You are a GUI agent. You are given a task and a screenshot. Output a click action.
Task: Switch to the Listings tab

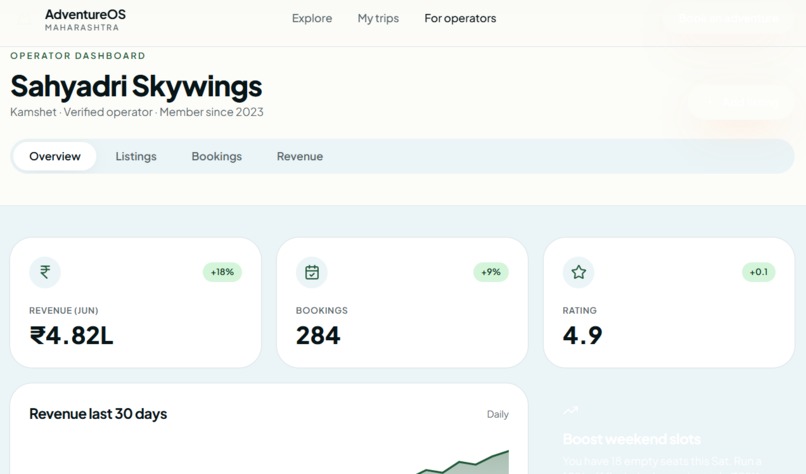136,156
